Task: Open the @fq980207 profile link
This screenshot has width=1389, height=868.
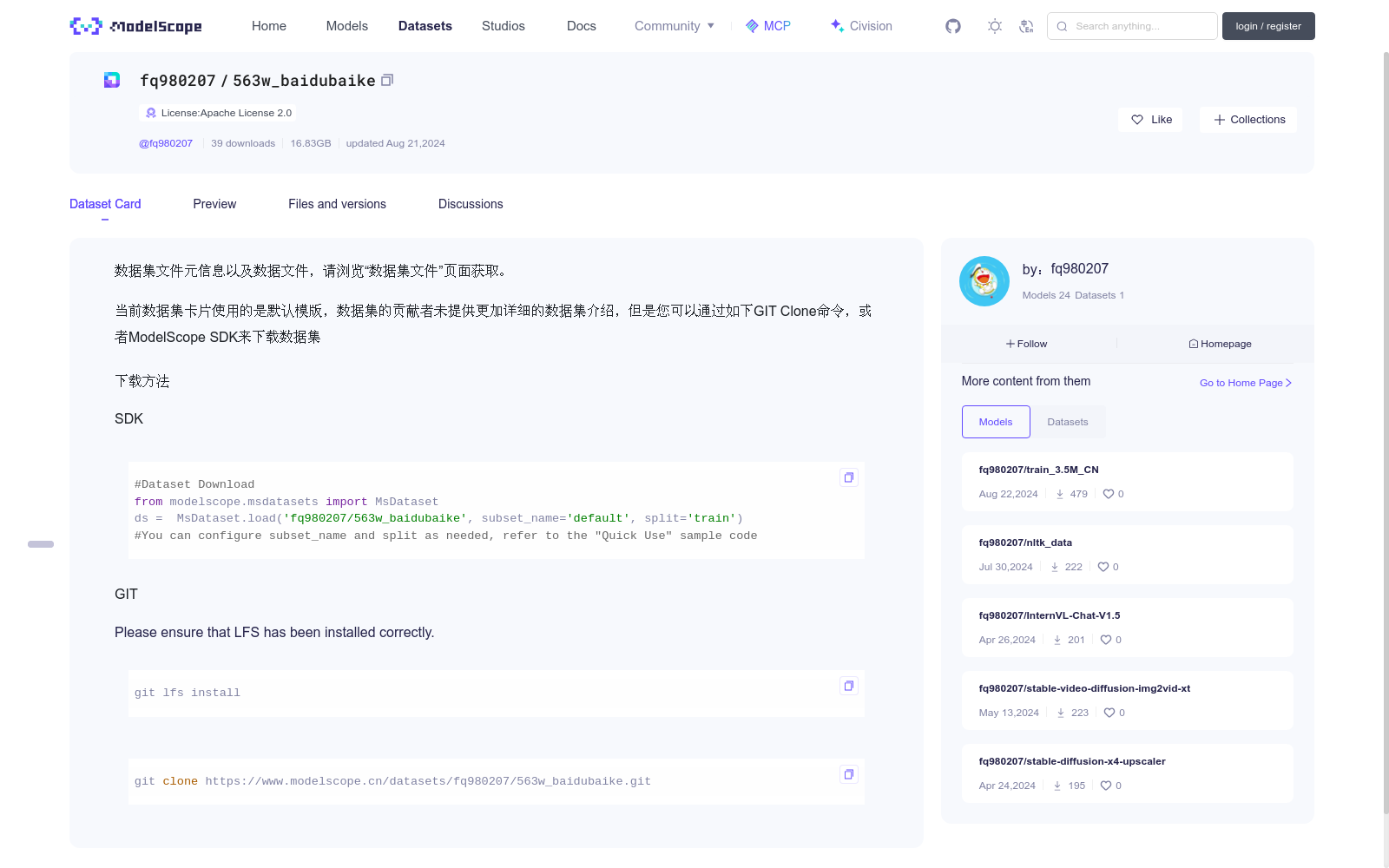Action: [166, 143]
